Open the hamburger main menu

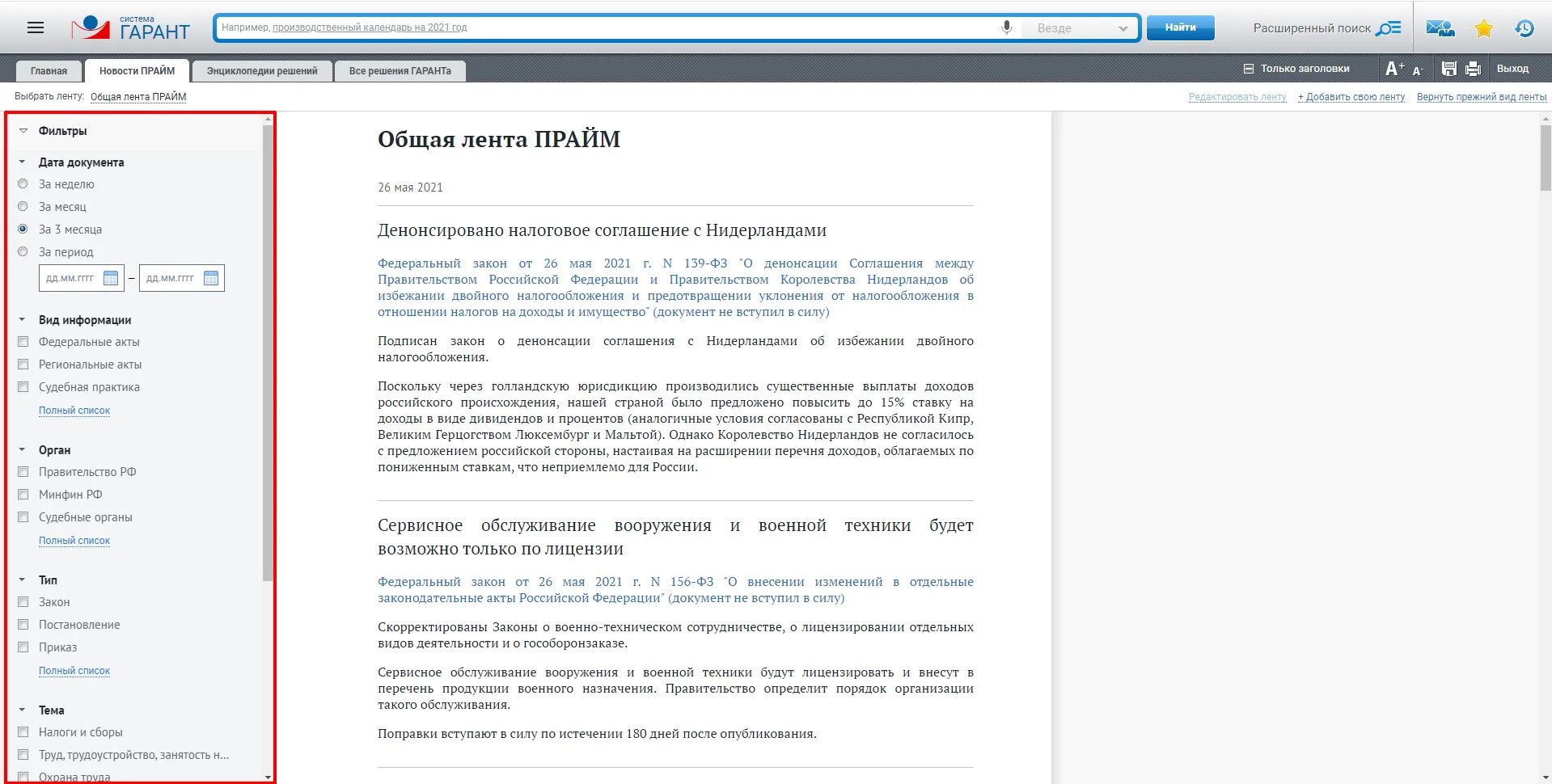(36, 27)
